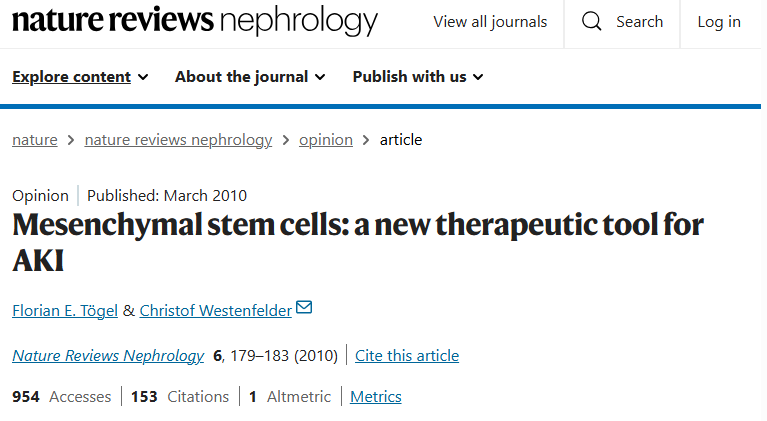This screenshot has height=421, width=767.
Task: Click the nature reviews nephrology logo
Action: click(x=195, y=22)
